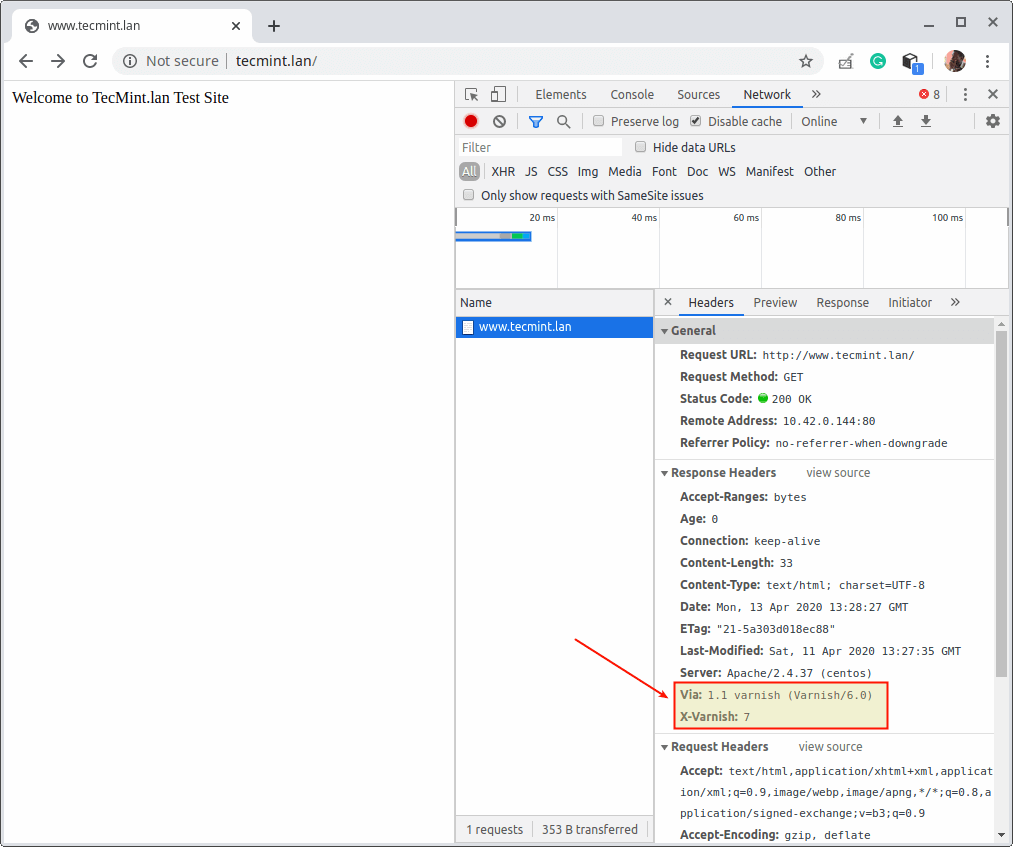Open Chrome three-dot menu
1013x847 pixels.
(x=987, y=61)
